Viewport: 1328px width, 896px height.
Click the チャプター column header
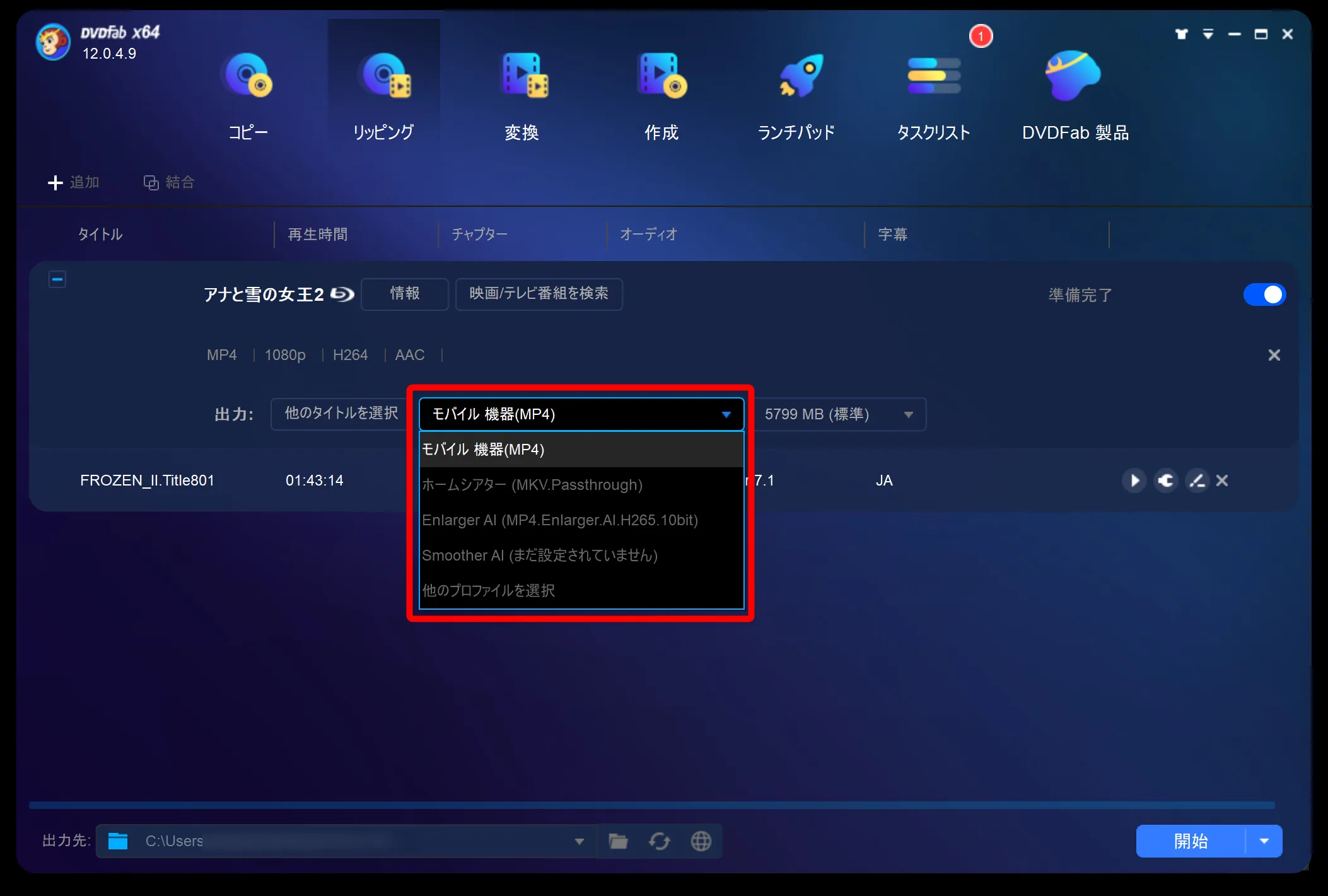(x=479, y=235)
